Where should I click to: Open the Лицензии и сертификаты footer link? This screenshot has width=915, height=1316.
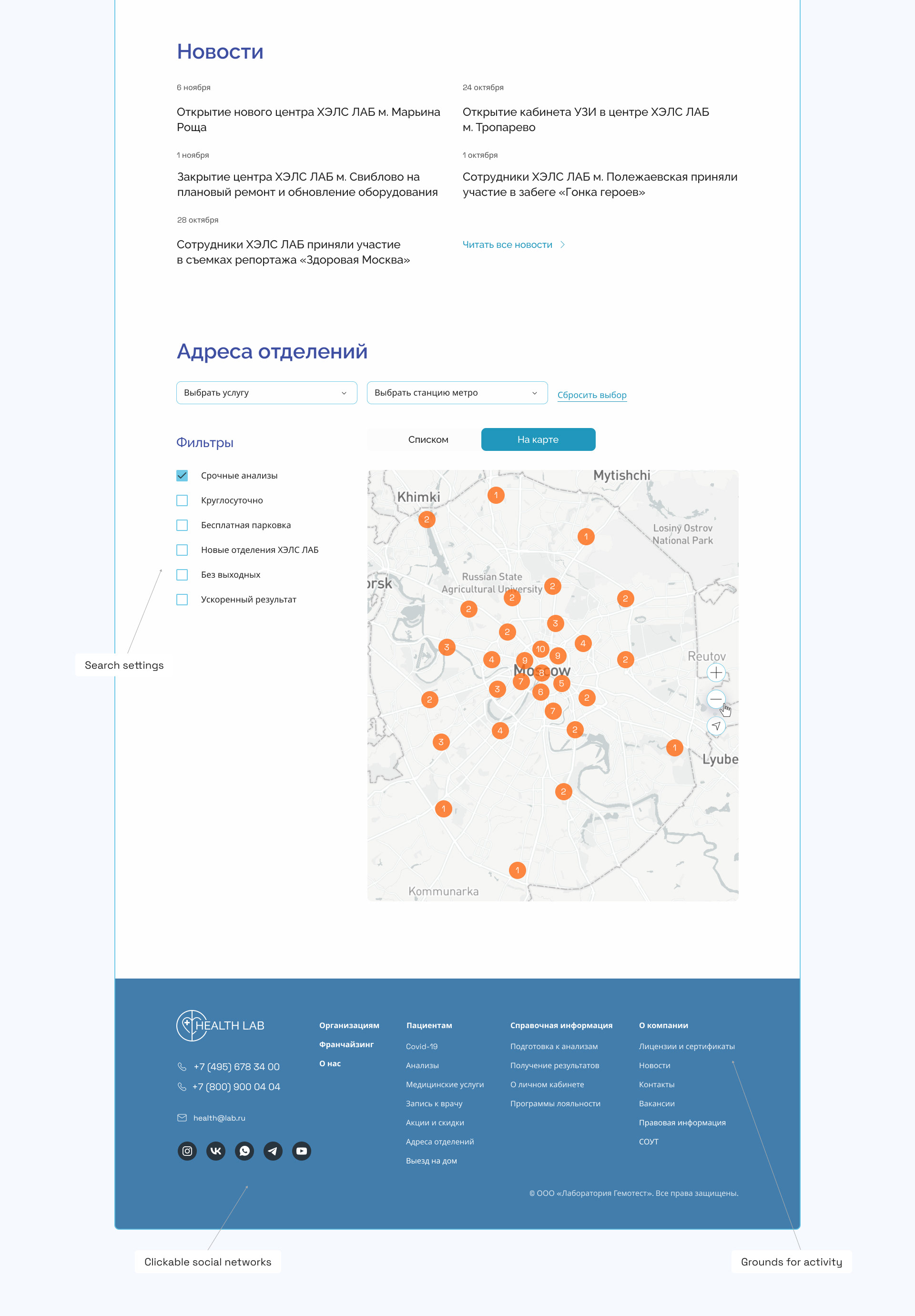(x=686, y=1047)
